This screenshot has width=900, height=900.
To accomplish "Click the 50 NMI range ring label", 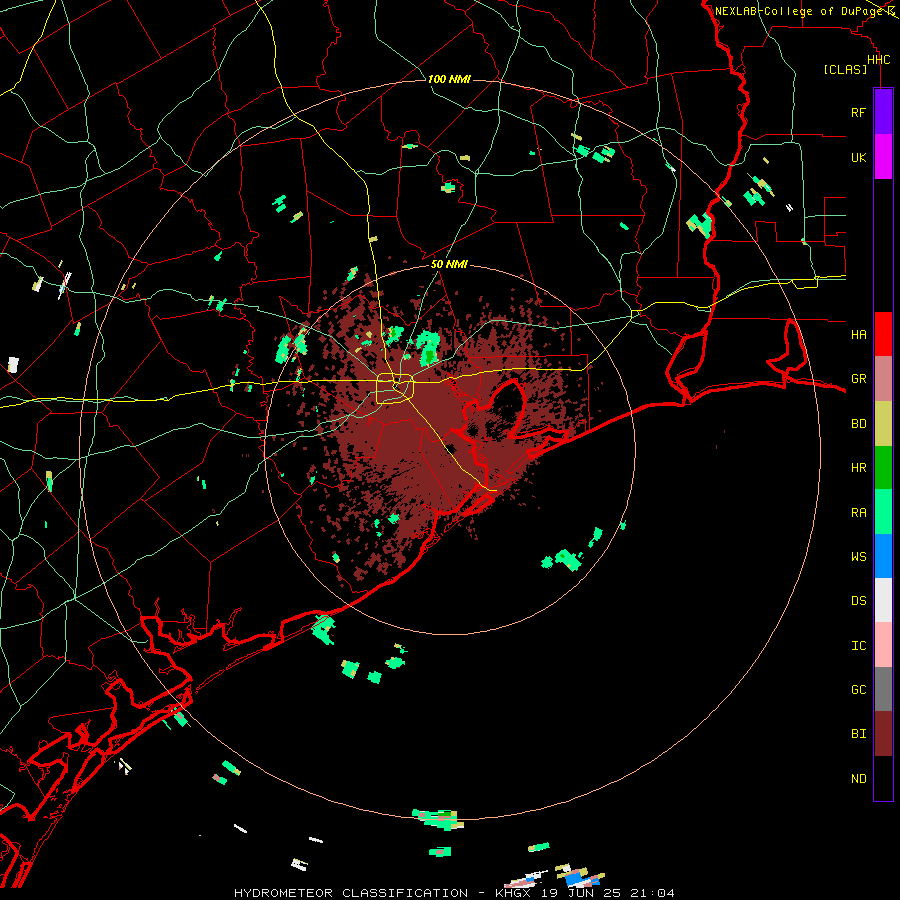I will (449, 265).
